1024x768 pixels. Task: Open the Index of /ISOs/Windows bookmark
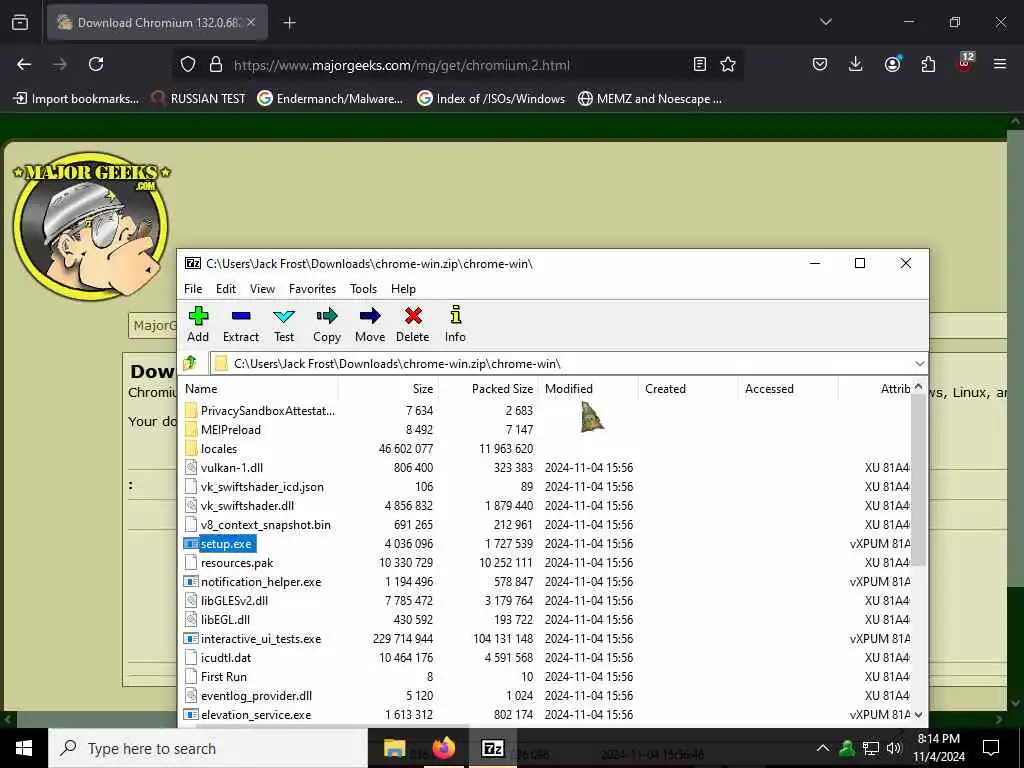click(x=491, y=99)
